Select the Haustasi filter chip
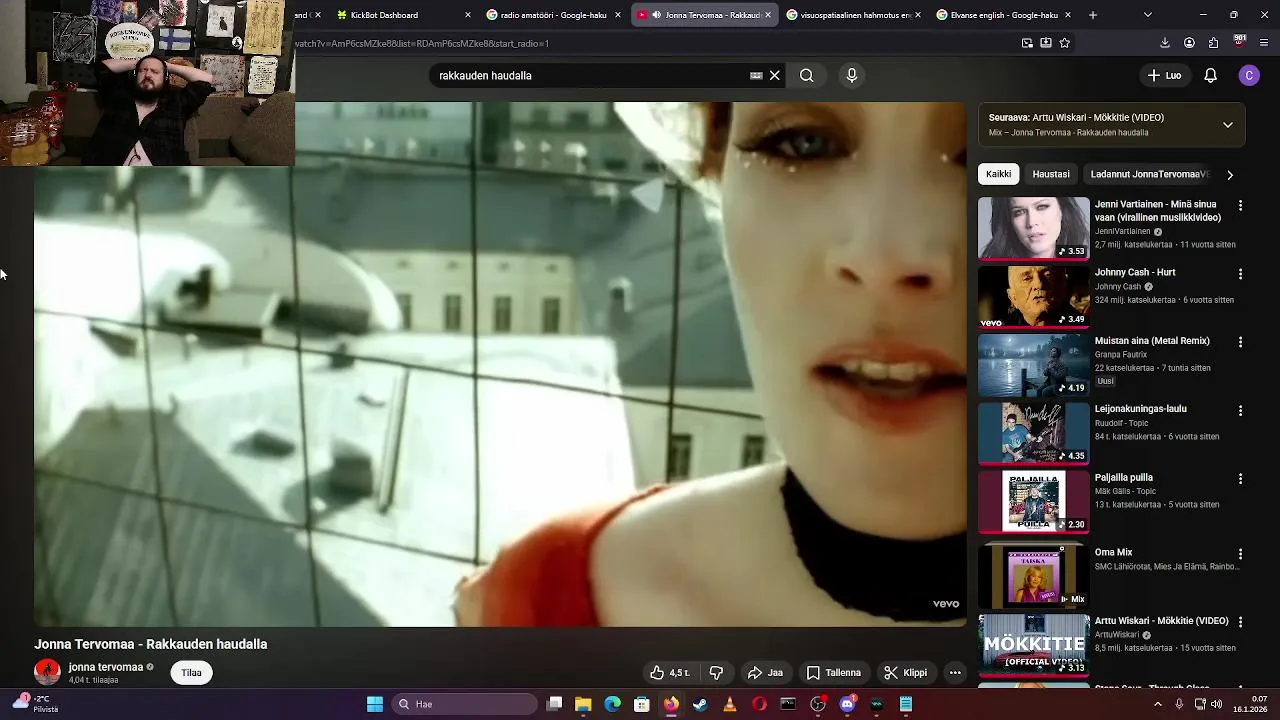 (1051, 174)
